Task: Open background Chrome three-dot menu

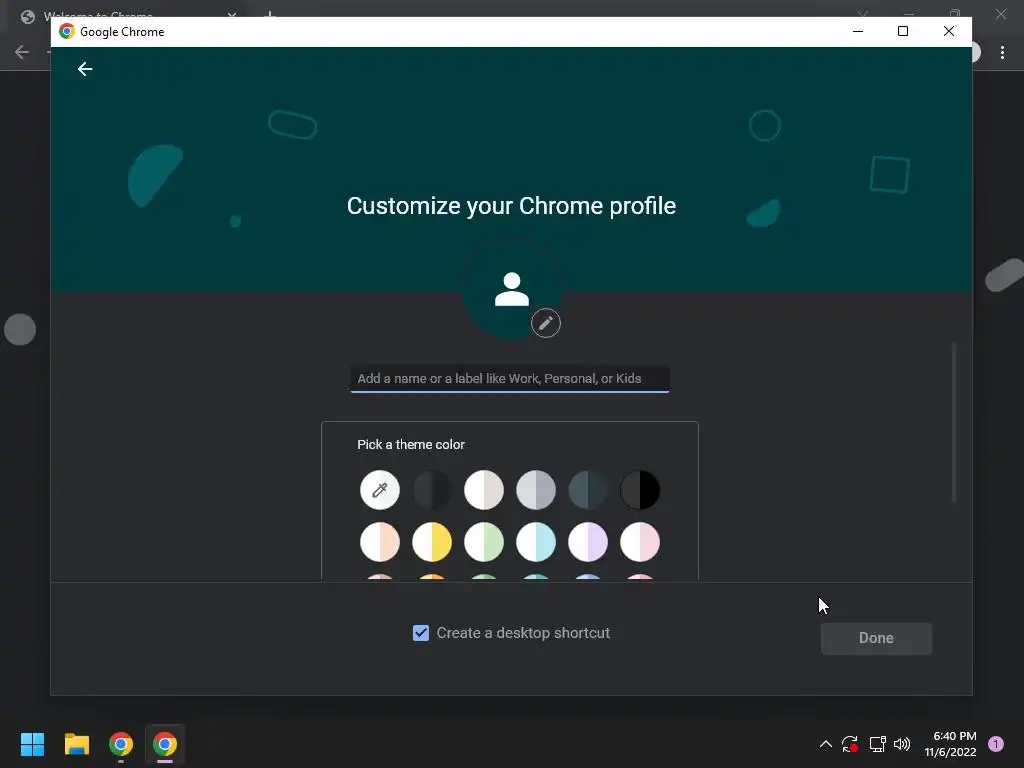Action: pos(1002,53)
